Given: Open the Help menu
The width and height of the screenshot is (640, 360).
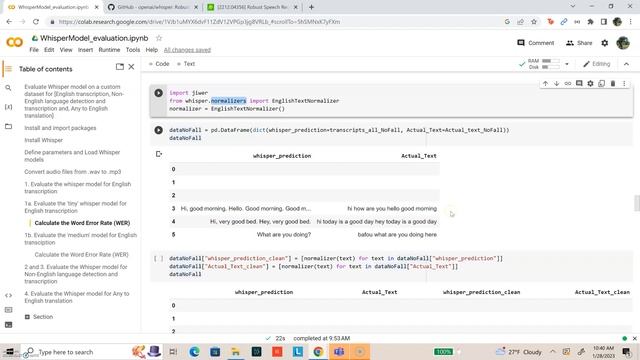Looking at the screenshot, I should pos(151,50).
